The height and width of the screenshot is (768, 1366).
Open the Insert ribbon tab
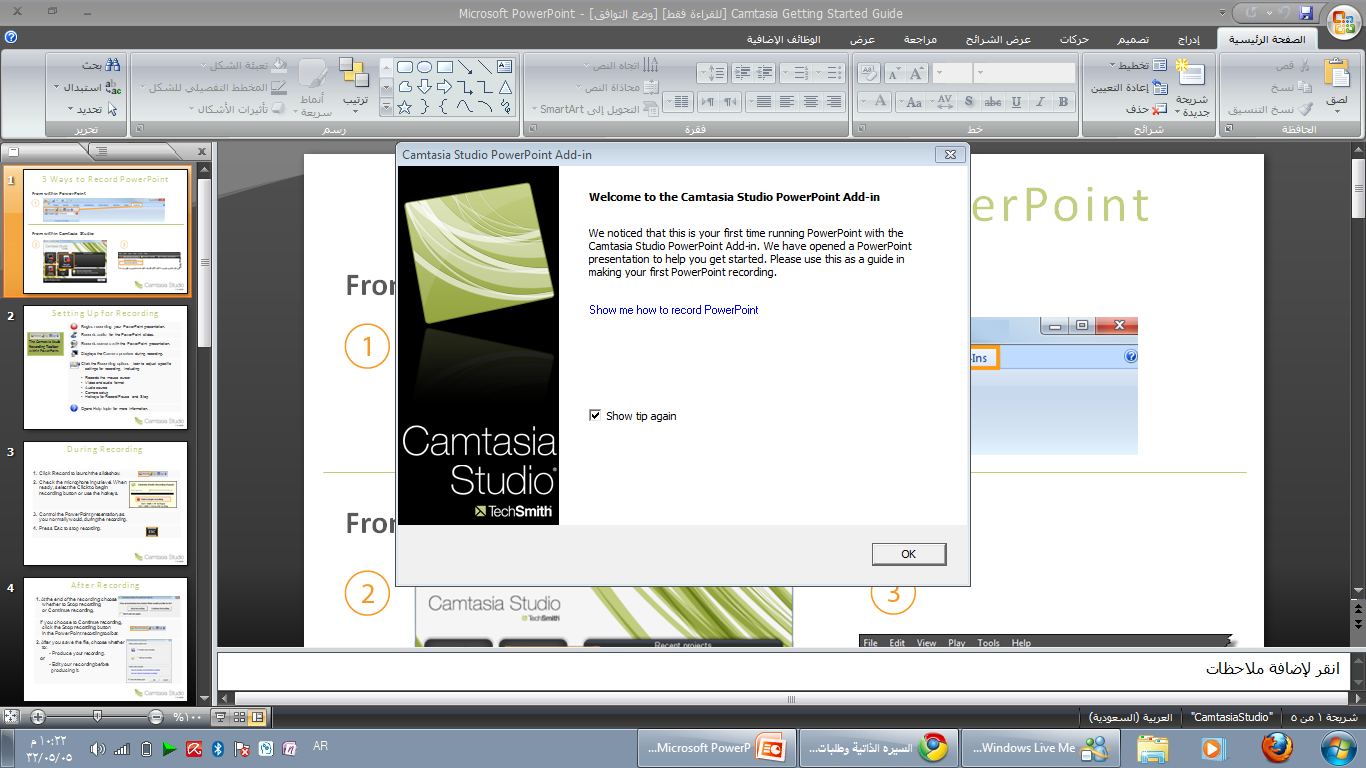[x=1188, y=39]
